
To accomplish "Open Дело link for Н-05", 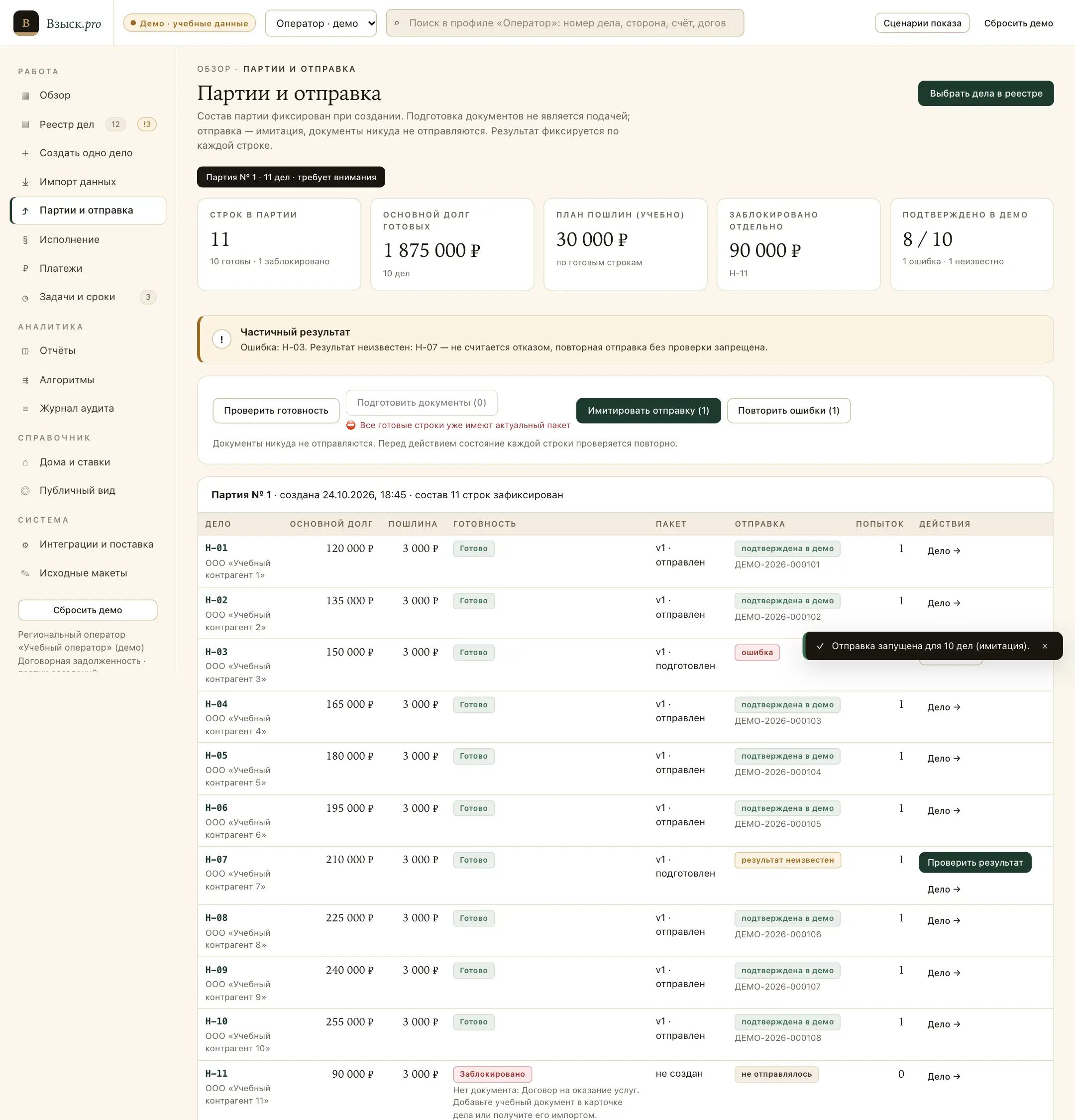I will point(943,758).
